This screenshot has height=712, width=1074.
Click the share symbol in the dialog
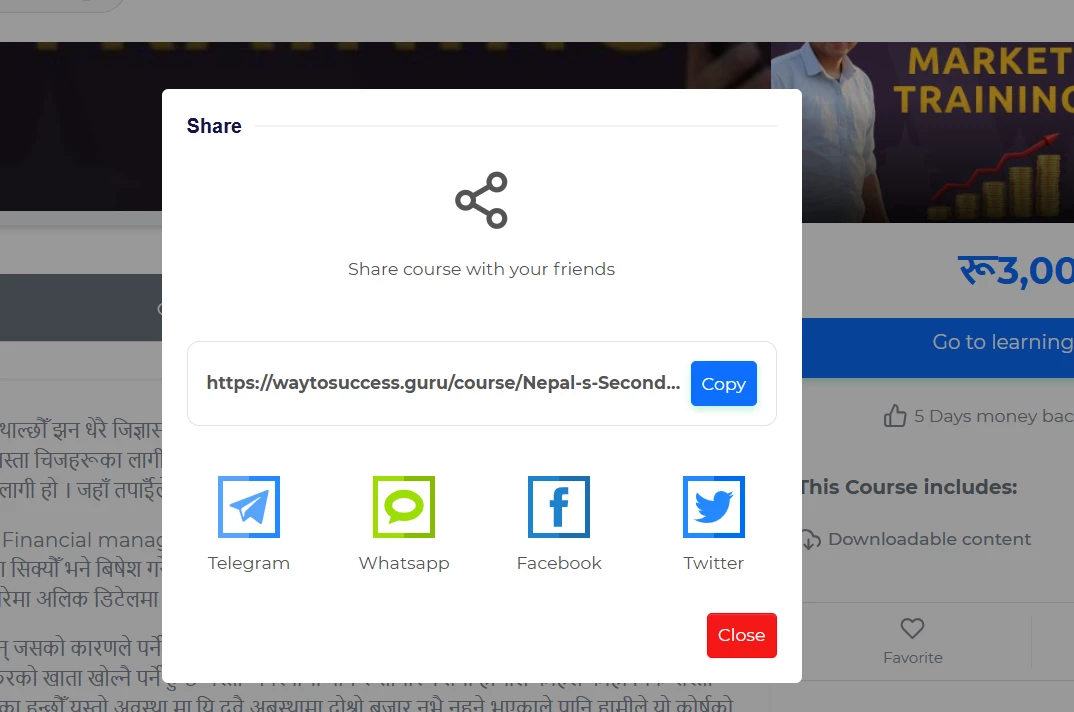(482, 200)
